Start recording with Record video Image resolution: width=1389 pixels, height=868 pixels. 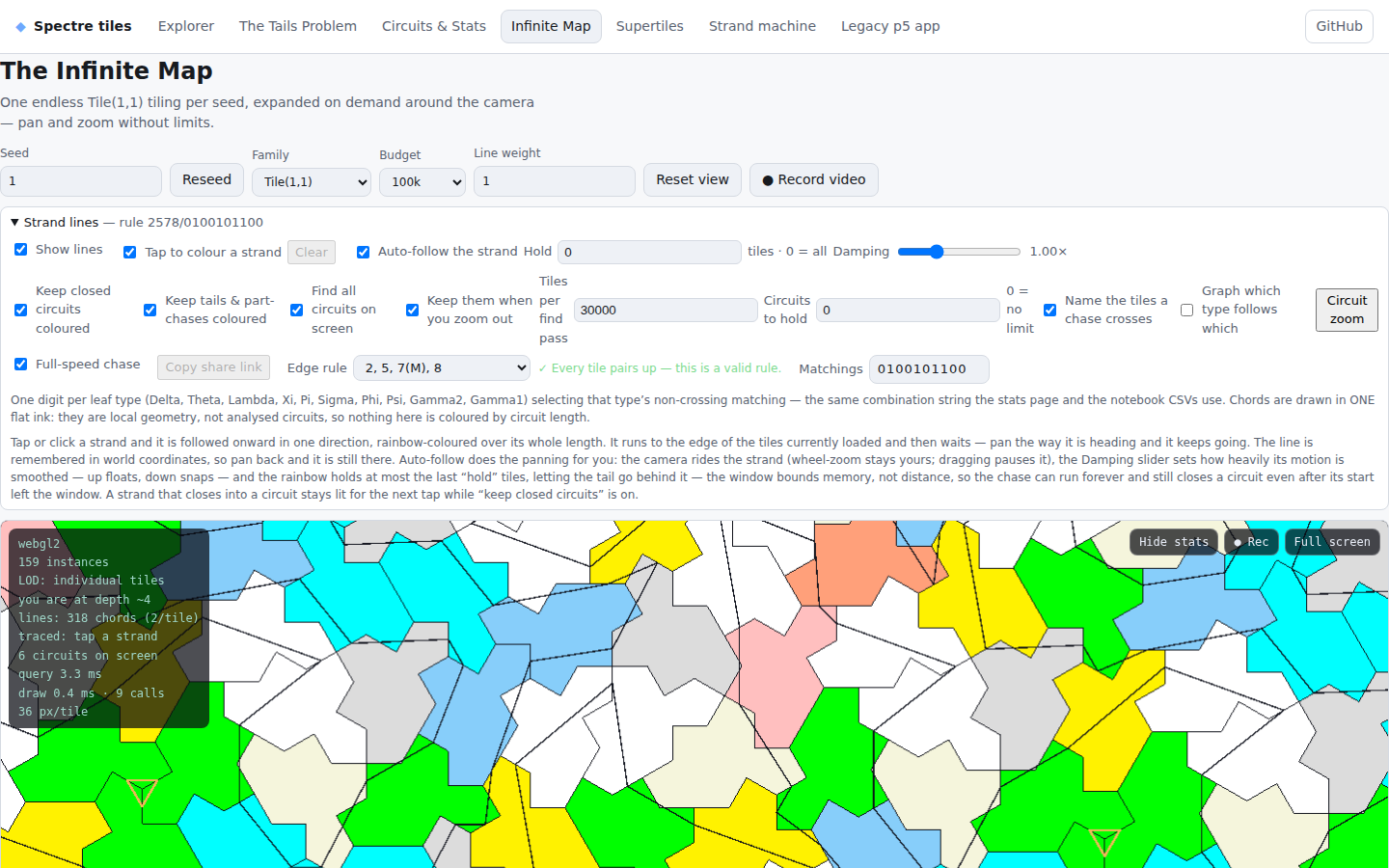pyautogui.click(x=814, y=180)
